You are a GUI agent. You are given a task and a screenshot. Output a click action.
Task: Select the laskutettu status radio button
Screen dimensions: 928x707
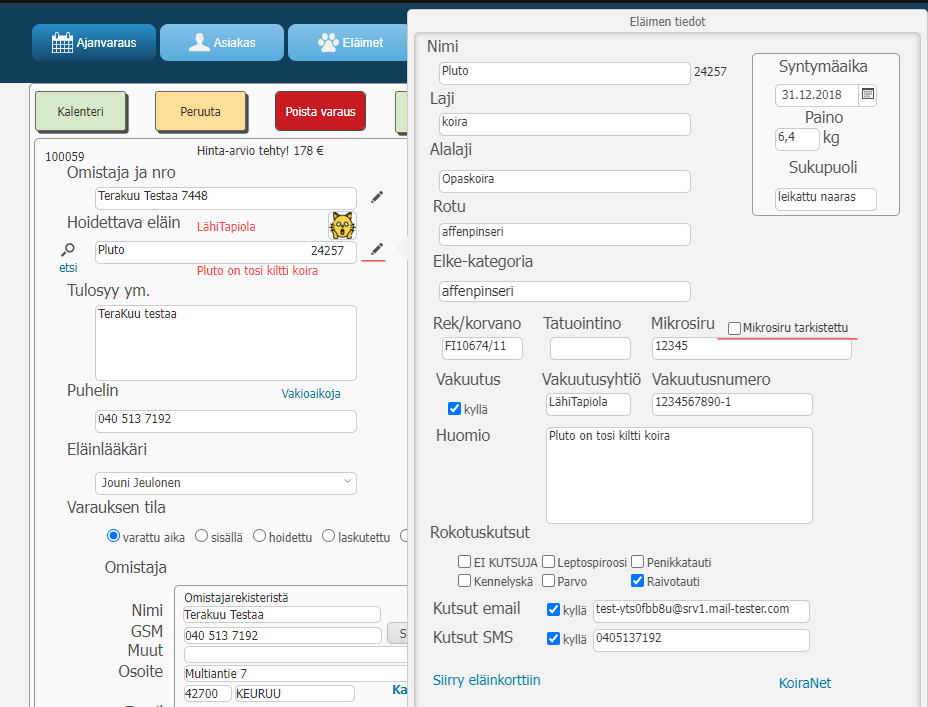328,536
